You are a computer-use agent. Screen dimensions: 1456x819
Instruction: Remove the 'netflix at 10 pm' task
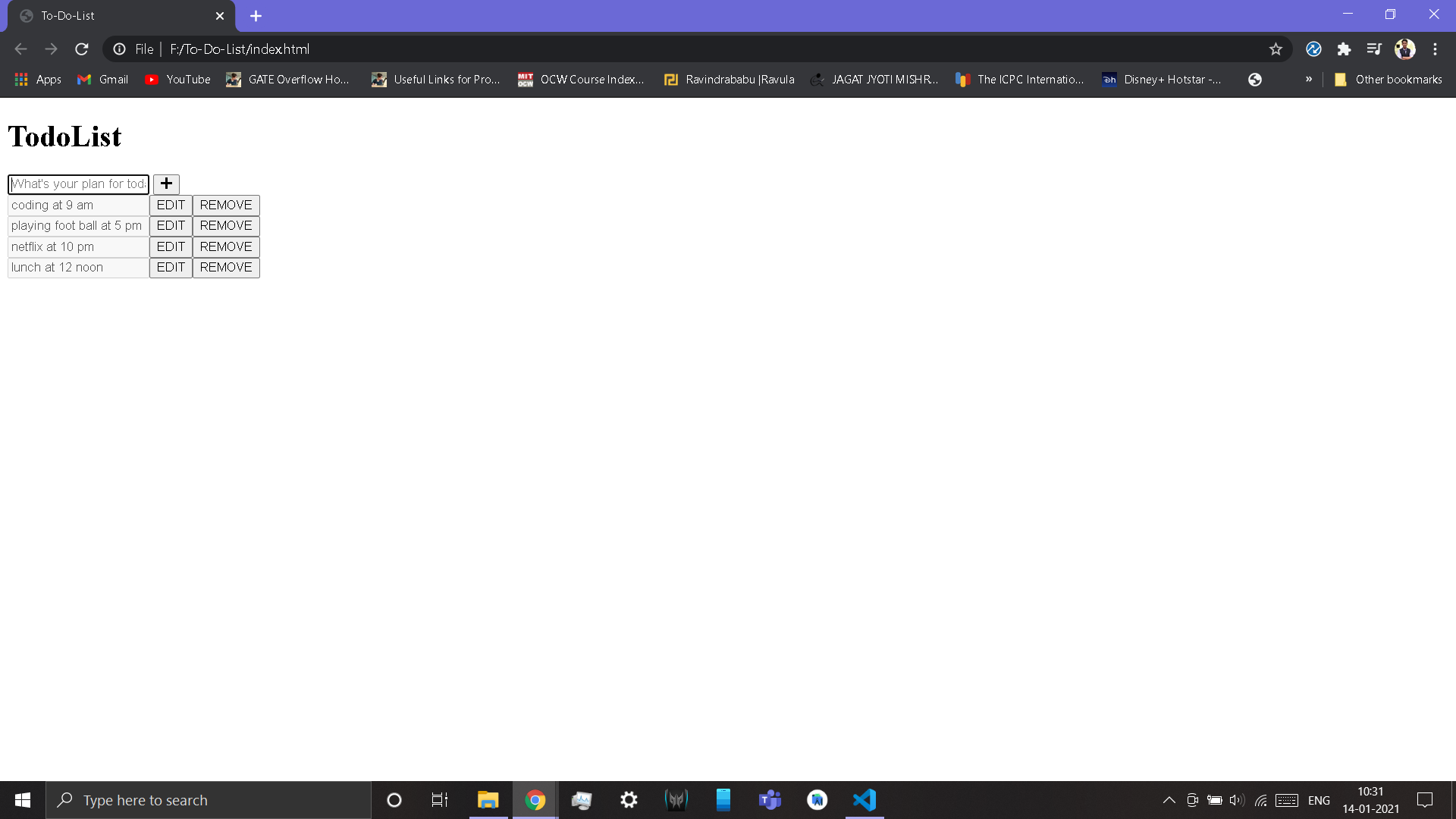pos(226,246)
